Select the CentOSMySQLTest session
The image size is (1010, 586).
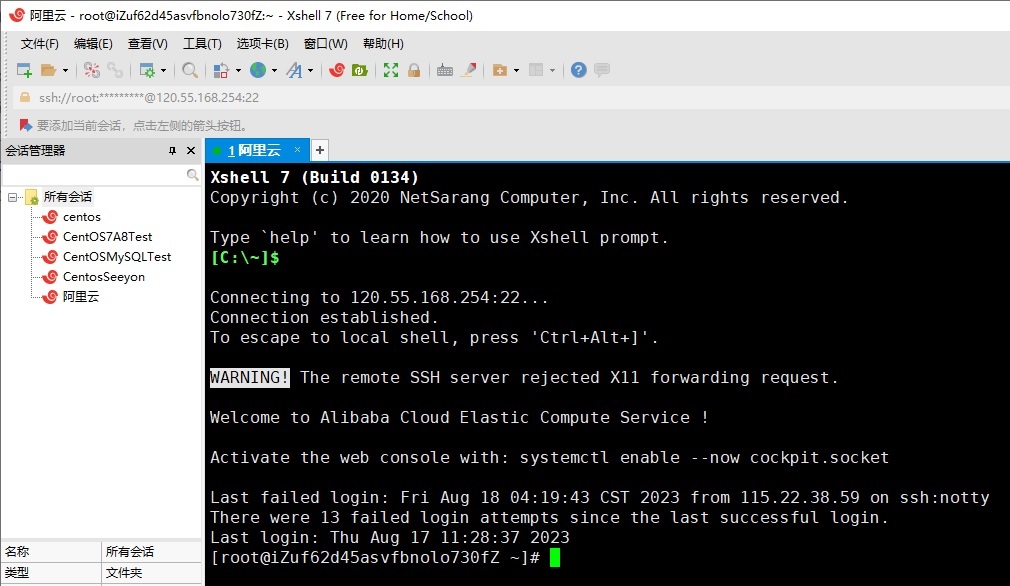(117, 257)
